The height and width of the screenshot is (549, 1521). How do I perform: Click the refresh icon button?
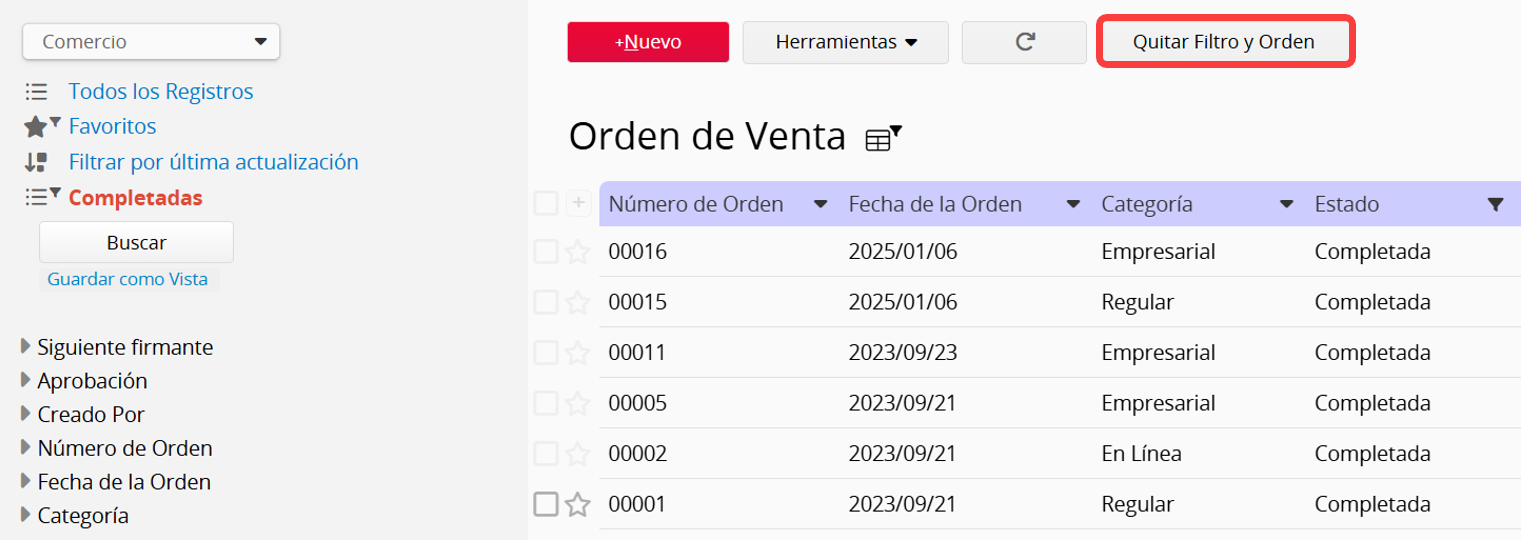pyautogui.click(x=1024, y=42)
